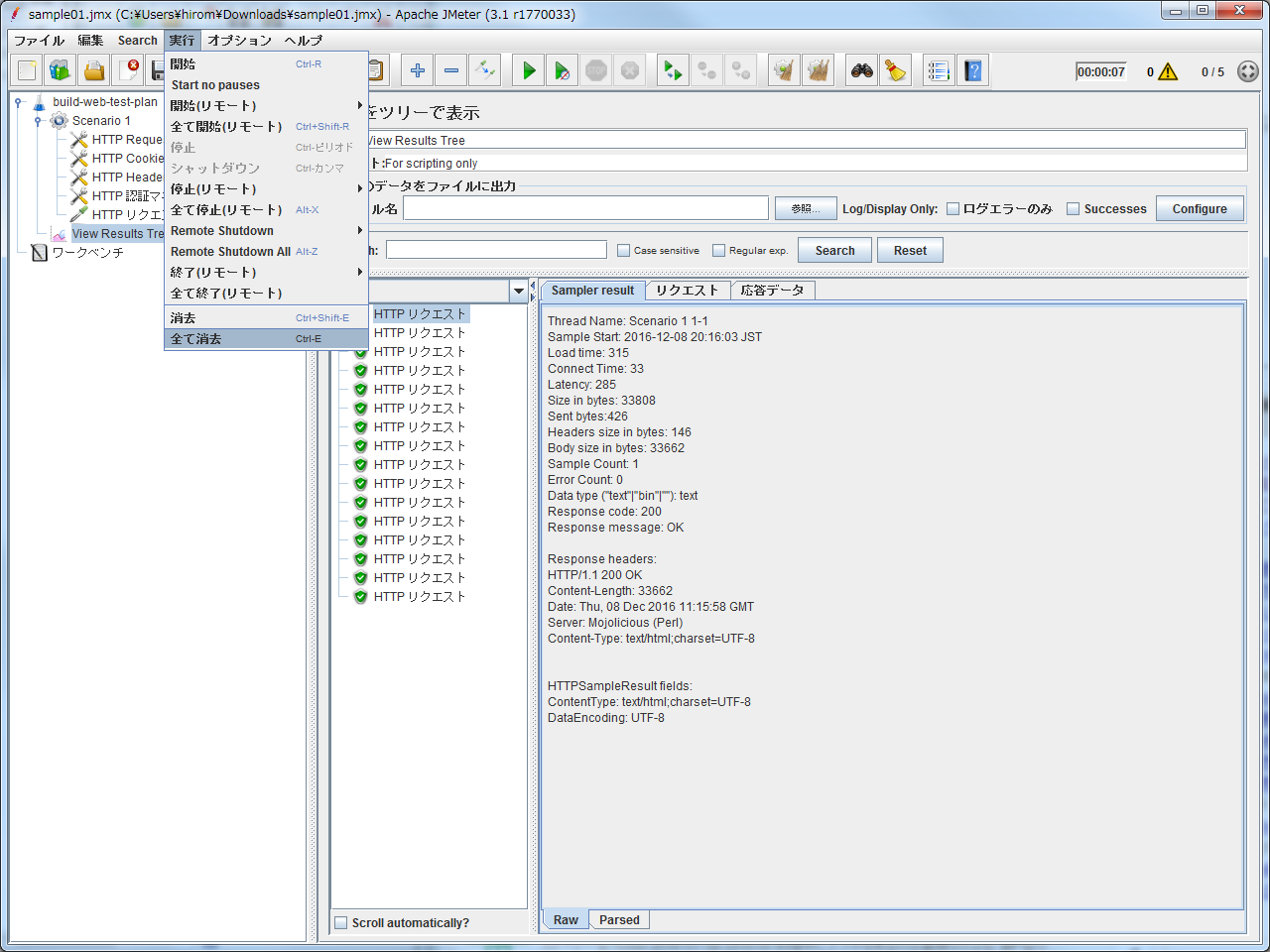Click the Shutdown toolbar icon

point(630,70)
